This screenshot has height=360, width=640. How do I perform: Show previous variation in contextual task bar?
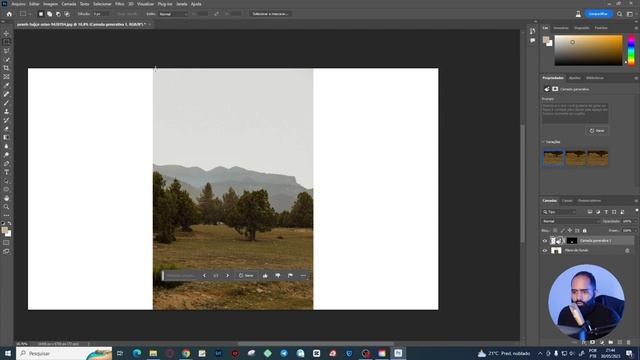point(204,276)
